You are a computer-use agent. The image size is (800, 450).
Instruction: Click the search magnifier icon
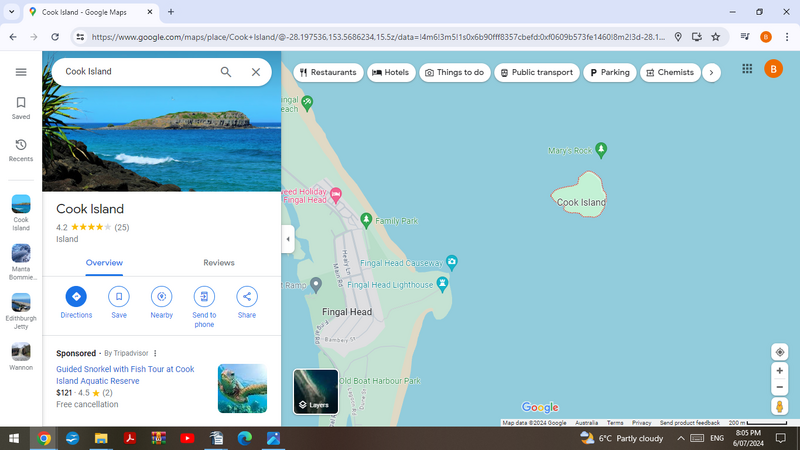click(x=226, y=72)
